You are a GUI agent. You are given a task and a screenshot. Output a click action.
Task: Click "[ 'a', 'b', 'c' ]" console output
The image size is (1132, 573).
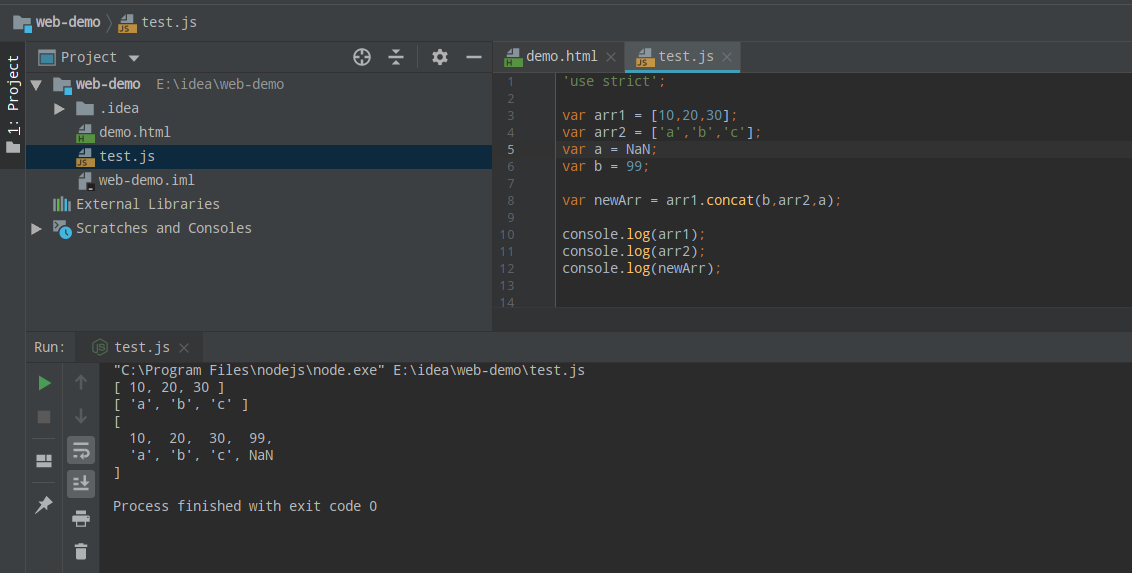point(181,405)
